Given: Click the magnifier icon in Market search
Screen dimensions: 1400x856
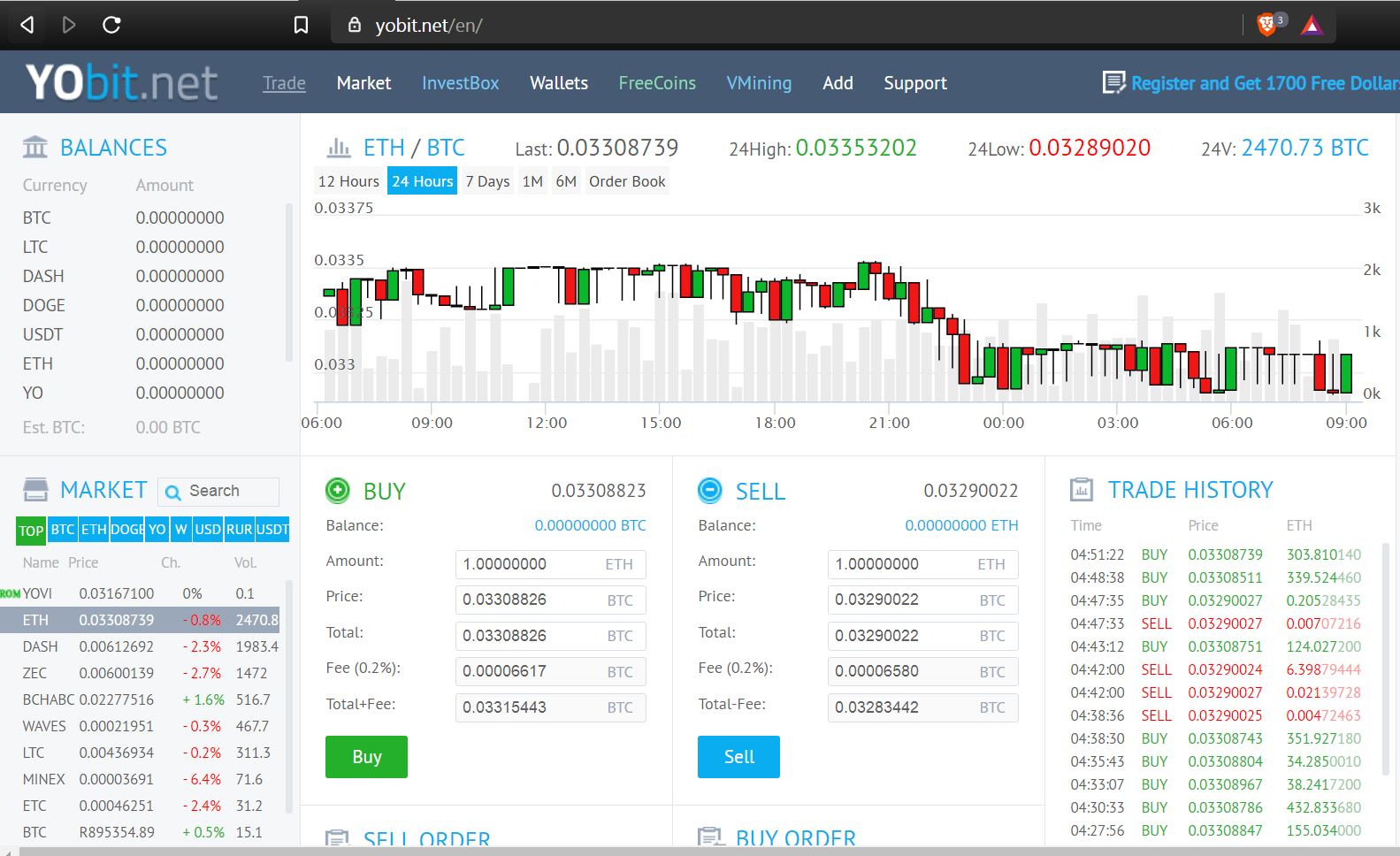Looking at the screenshot, I should [x=173, y=493].
